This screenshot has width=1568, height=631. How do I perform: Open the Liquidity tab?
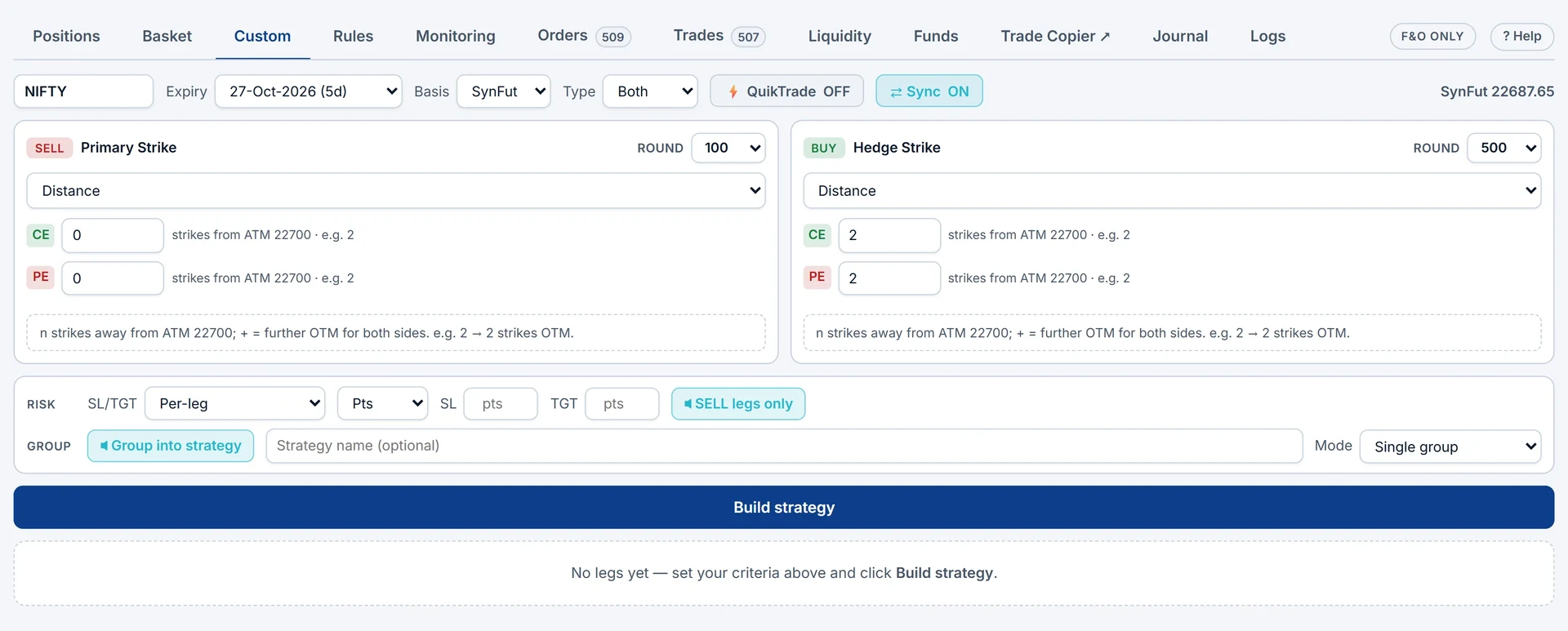pyautogui.click(x=840, y=36)
